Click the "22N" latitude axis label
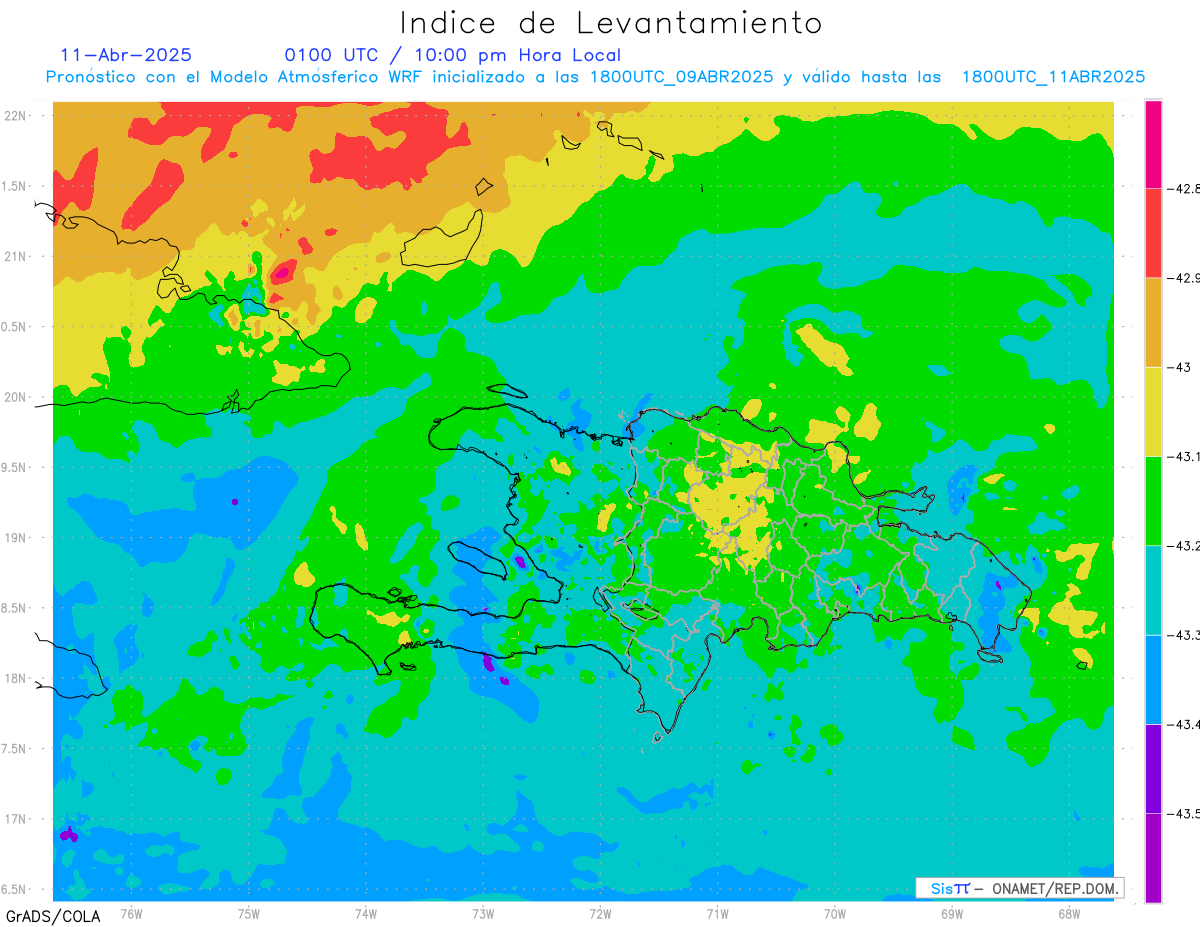Image resolution: width=1200 pixels, height=927 pixels. [16, 116]
